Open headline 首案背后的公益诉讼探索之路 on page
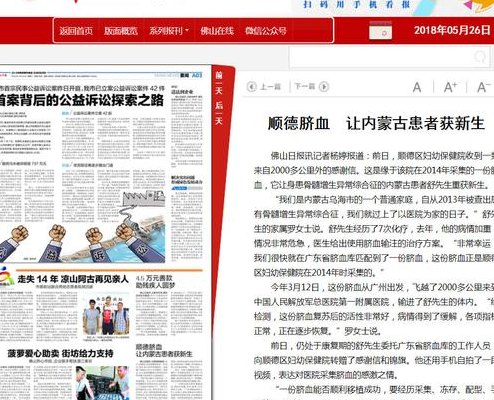The image size is (494, 400). [82, 100]
